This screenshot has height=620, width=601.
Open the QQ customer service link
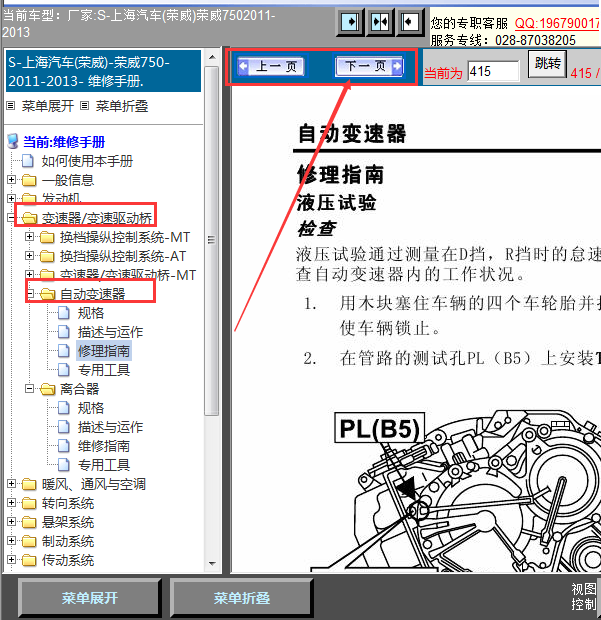click(557, 23)
